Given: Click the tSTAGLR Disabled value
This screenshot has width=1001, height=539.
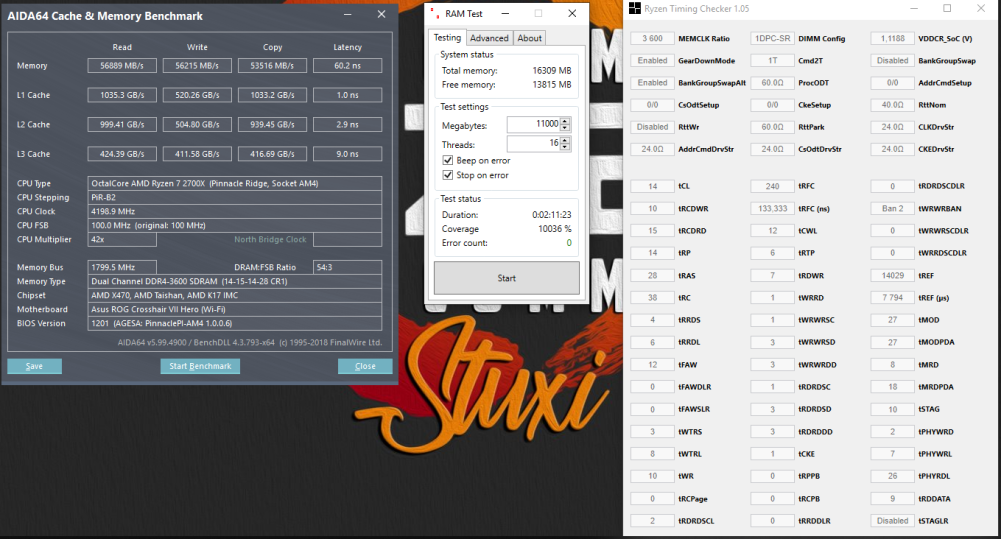Looking at the screenshot, I should click(892, 521).
